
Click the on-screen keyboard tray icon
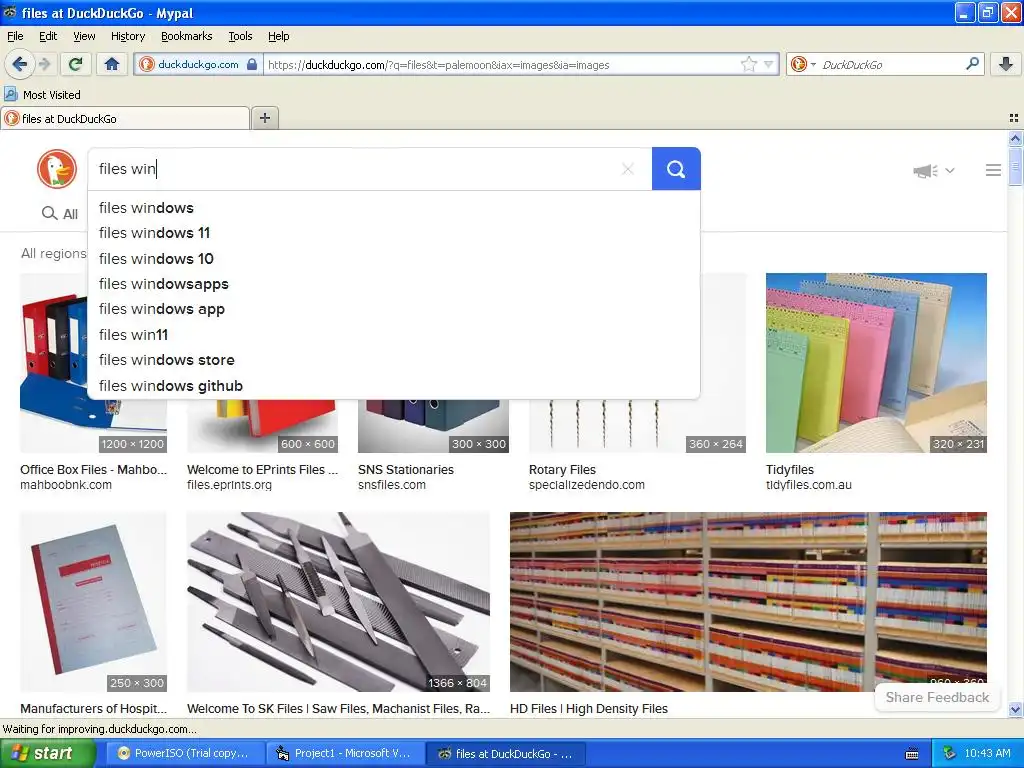click(912, 754)
